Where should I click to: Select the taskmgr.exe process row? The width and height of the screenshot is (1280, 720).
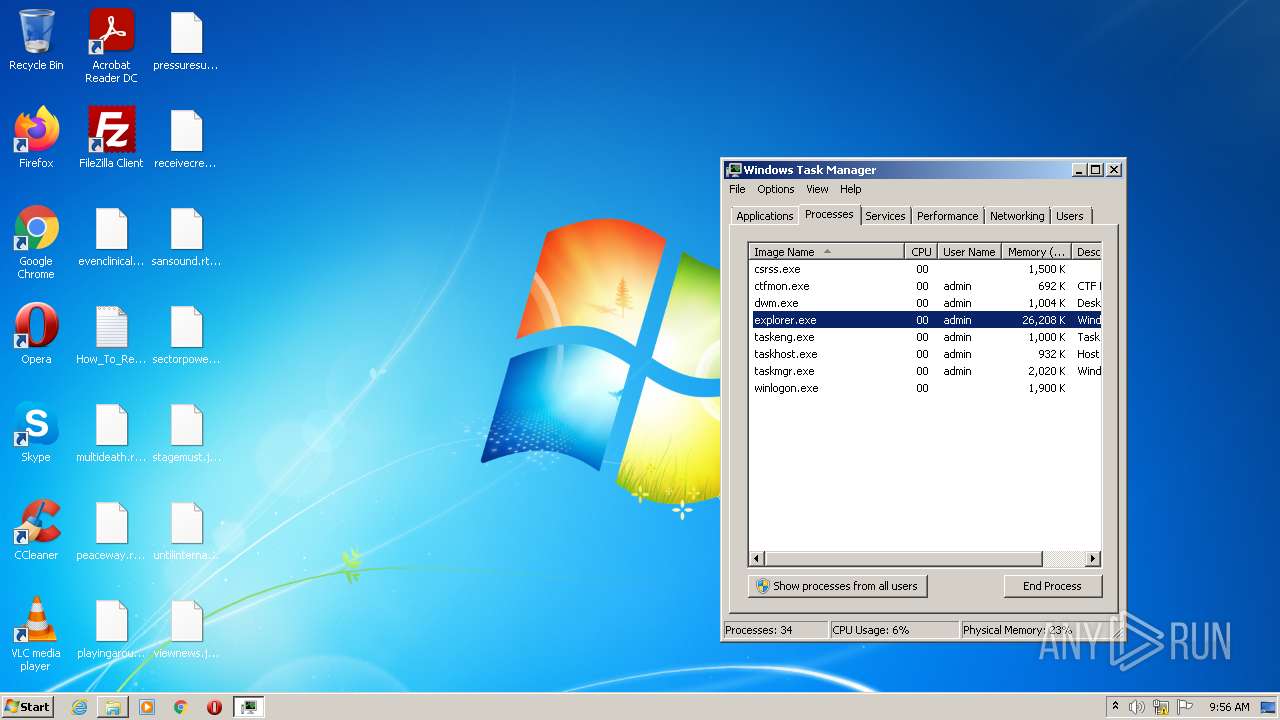click(926, 371)
